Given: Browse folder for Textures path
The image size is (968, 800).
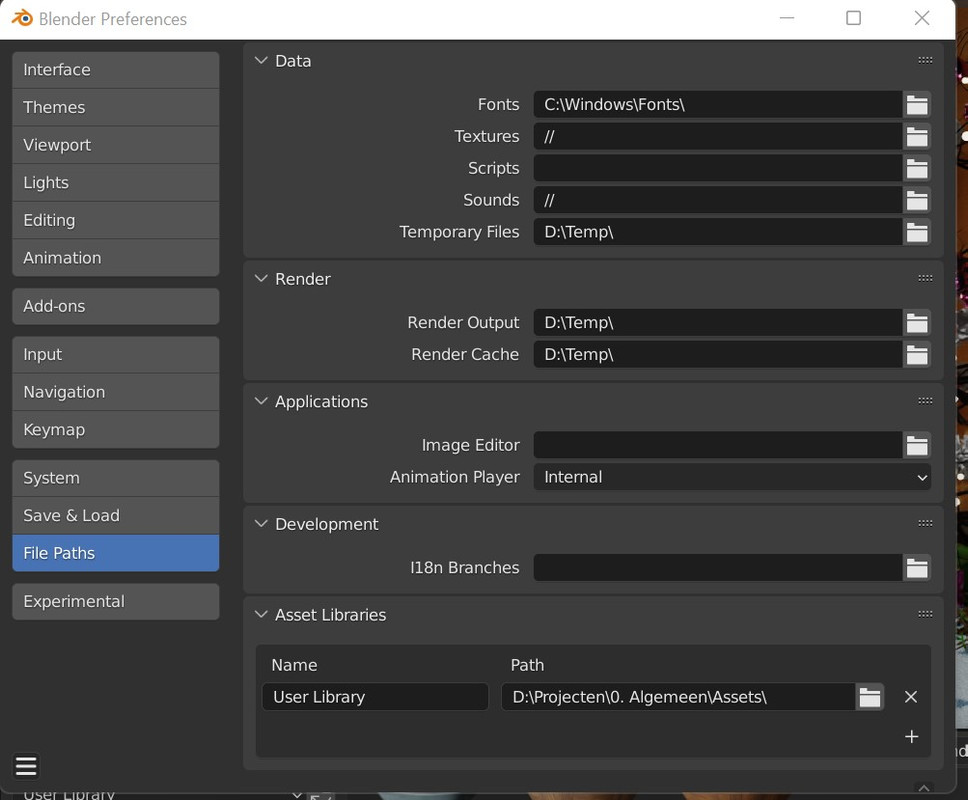Looking at the screenshot, I should pyautogui.click(x=917, y=136).
